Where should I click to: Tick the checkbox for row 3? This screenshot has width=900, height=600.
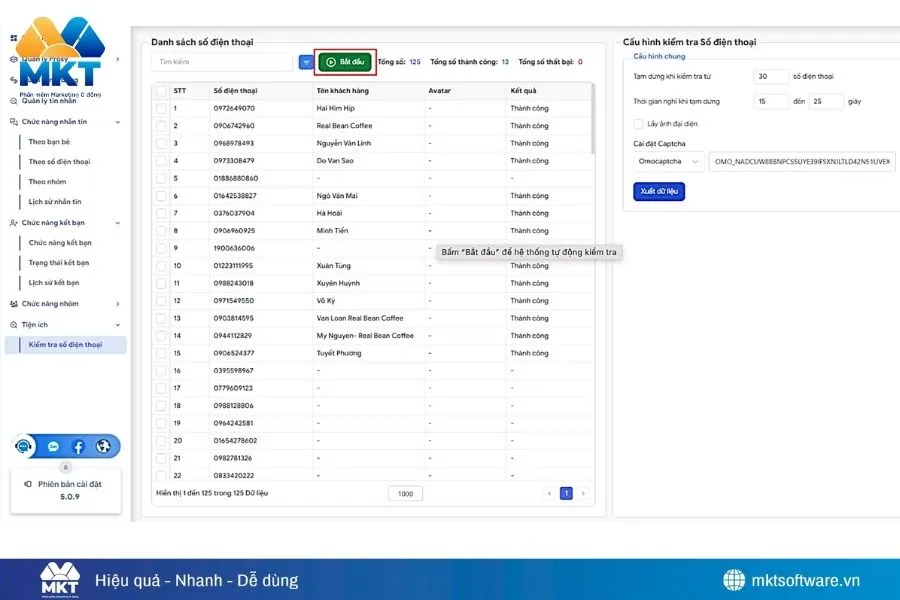coord(161,143)
